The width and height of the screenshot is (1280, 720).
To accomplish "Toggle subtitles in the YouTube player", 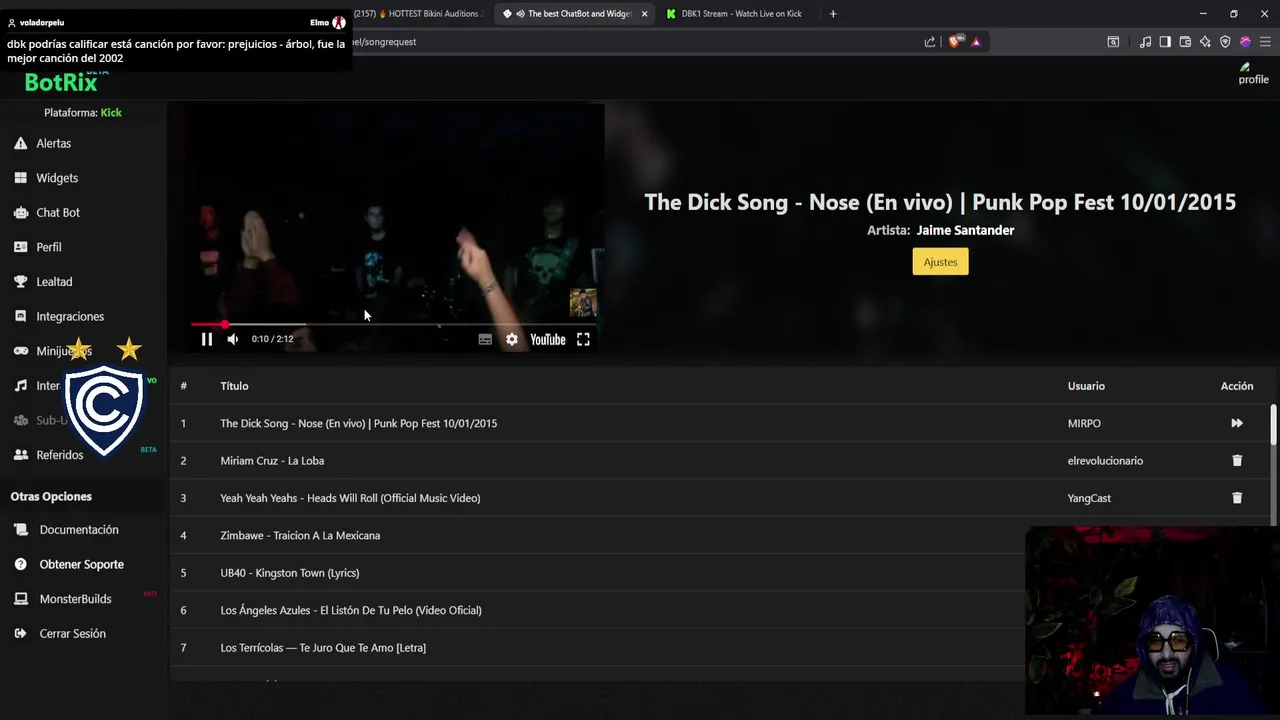I will 485,339.
